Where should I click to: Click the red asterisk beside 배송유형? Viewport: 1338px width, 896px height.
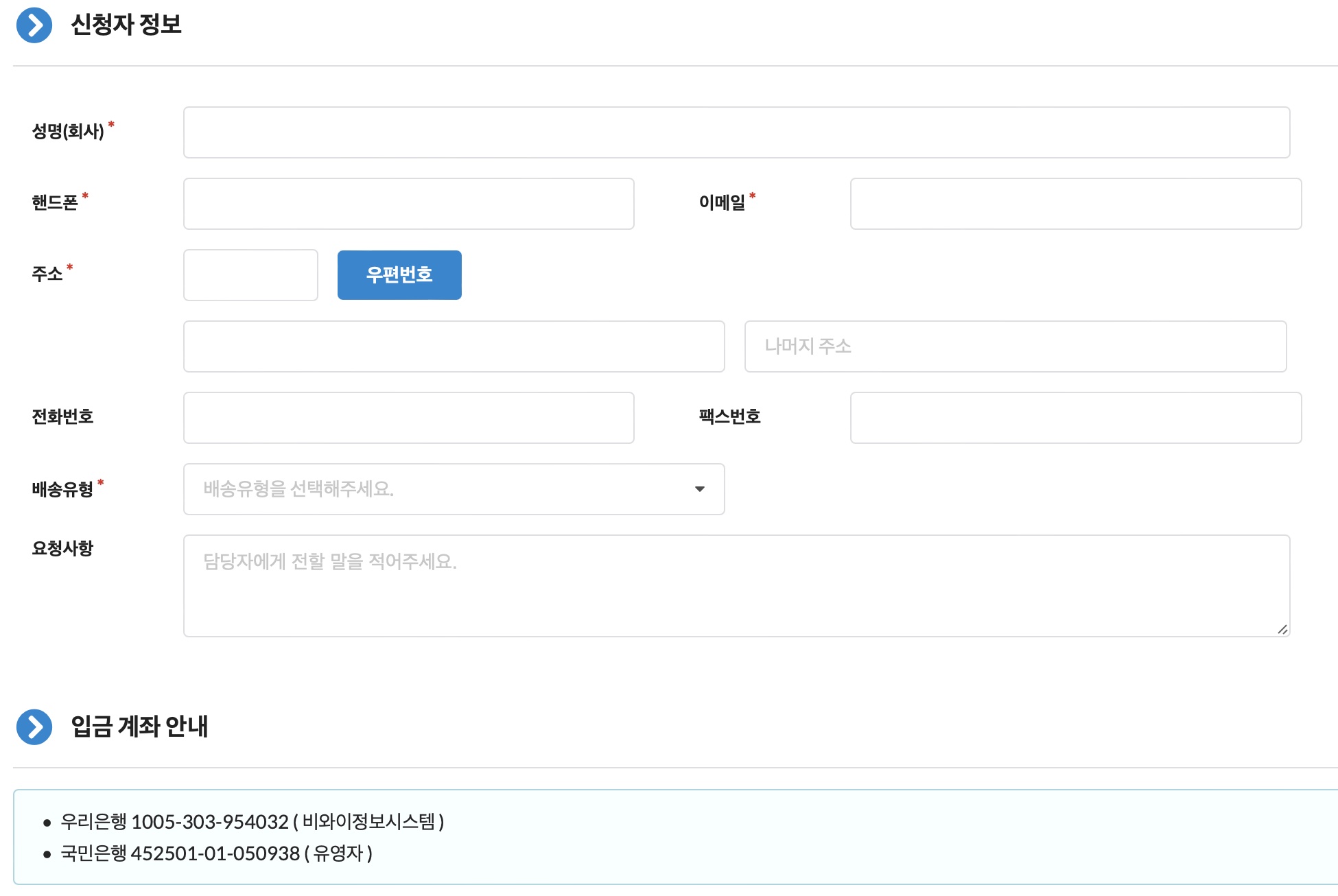coord(101,481)
